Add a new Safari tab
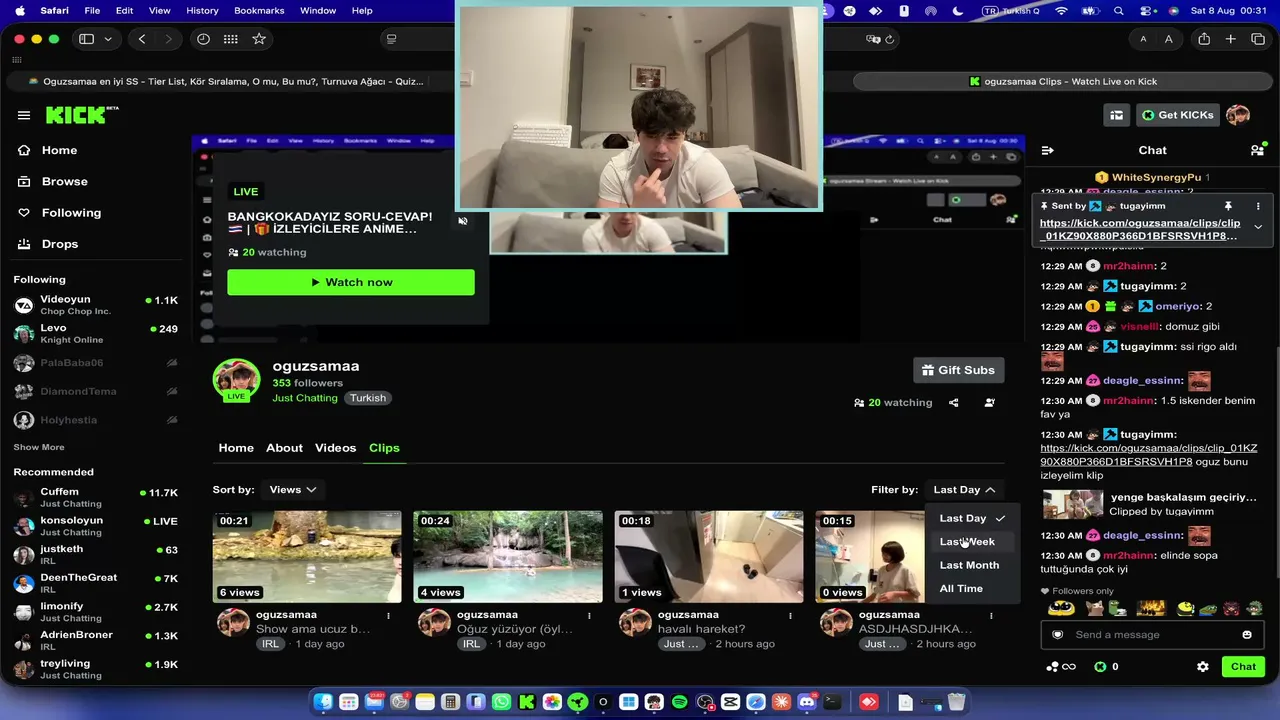 click(x=1231, y=39)
